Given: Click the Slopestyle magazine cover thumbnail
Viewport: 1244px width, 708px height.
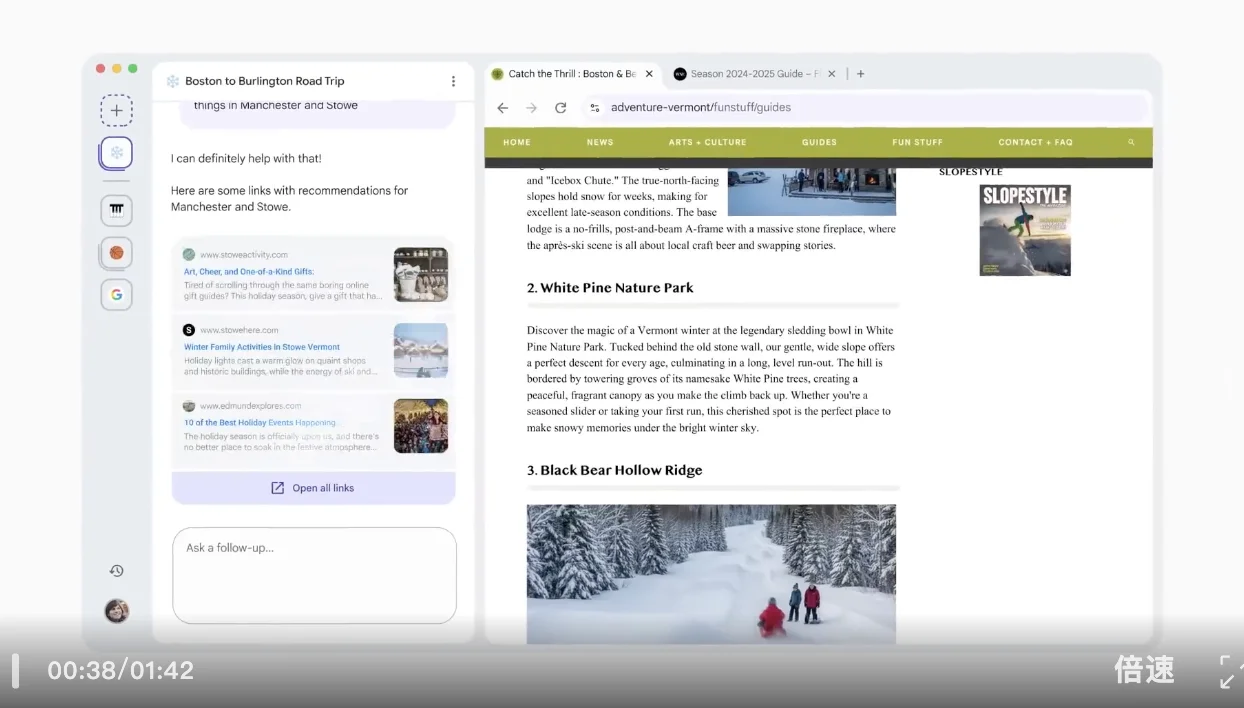Looking at the screenshot, I should click(1024, 230).
